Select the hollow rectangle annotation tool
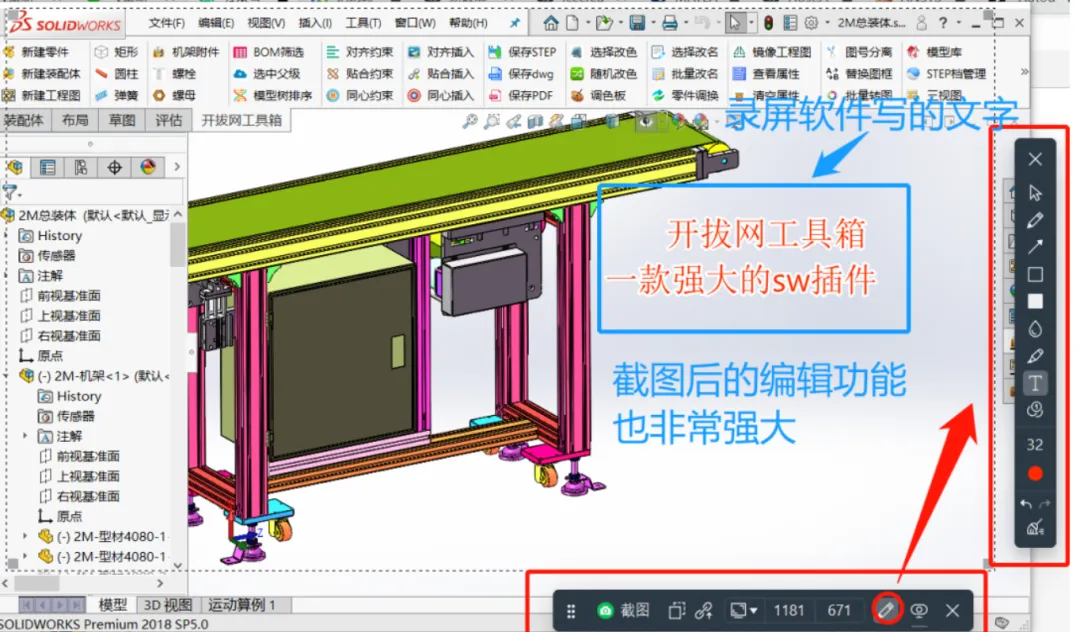The height and width of the screenshot is (632, 1080). 1035,275
